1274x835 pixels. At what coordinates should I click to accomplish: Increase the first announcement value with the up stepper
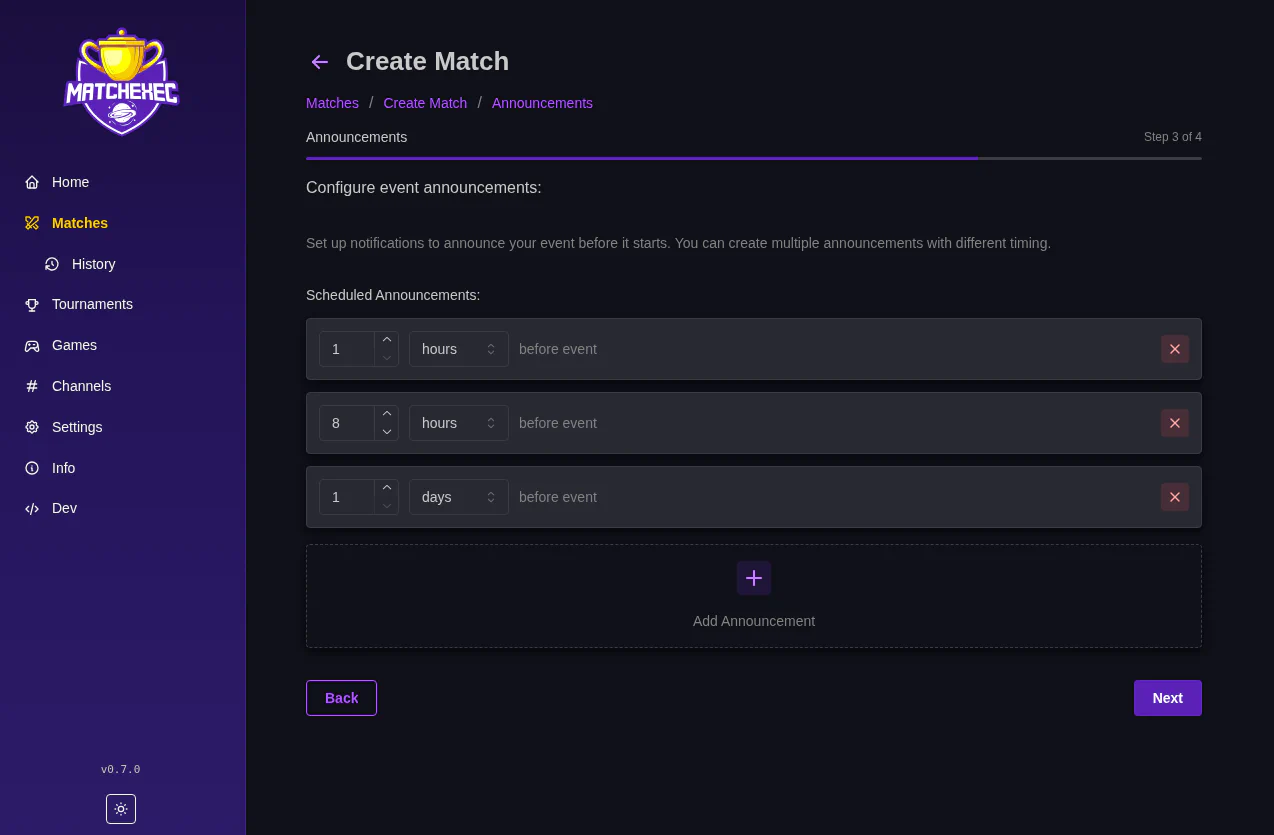(387, 338)
